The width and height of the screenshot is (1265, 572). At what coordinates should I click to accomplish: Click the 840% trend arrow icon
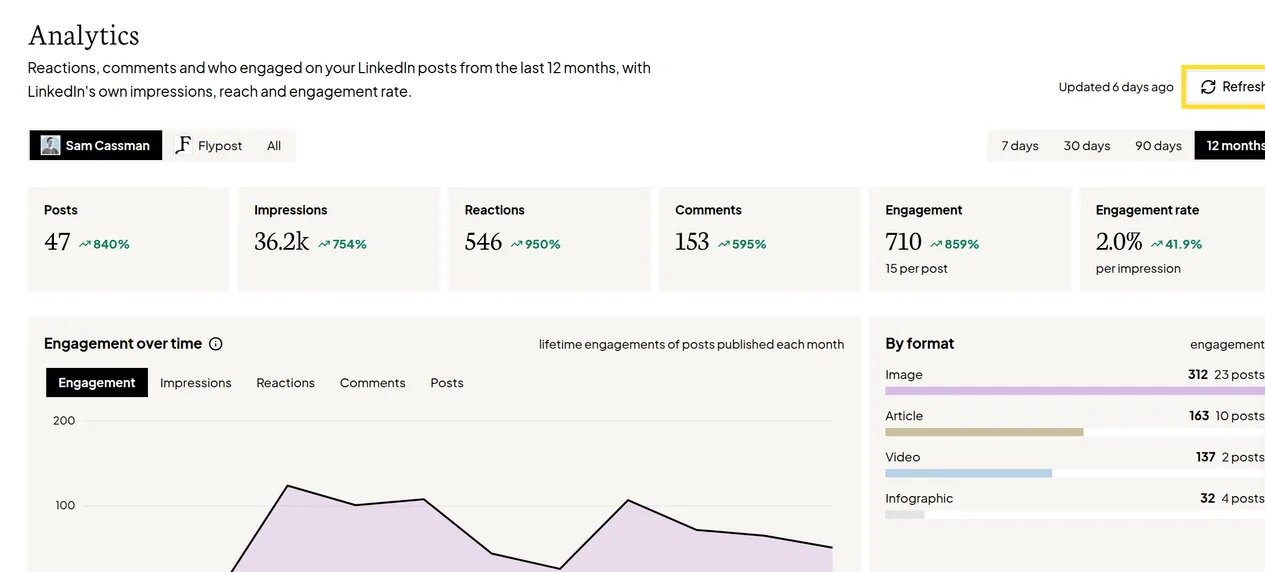click(85, 244)
